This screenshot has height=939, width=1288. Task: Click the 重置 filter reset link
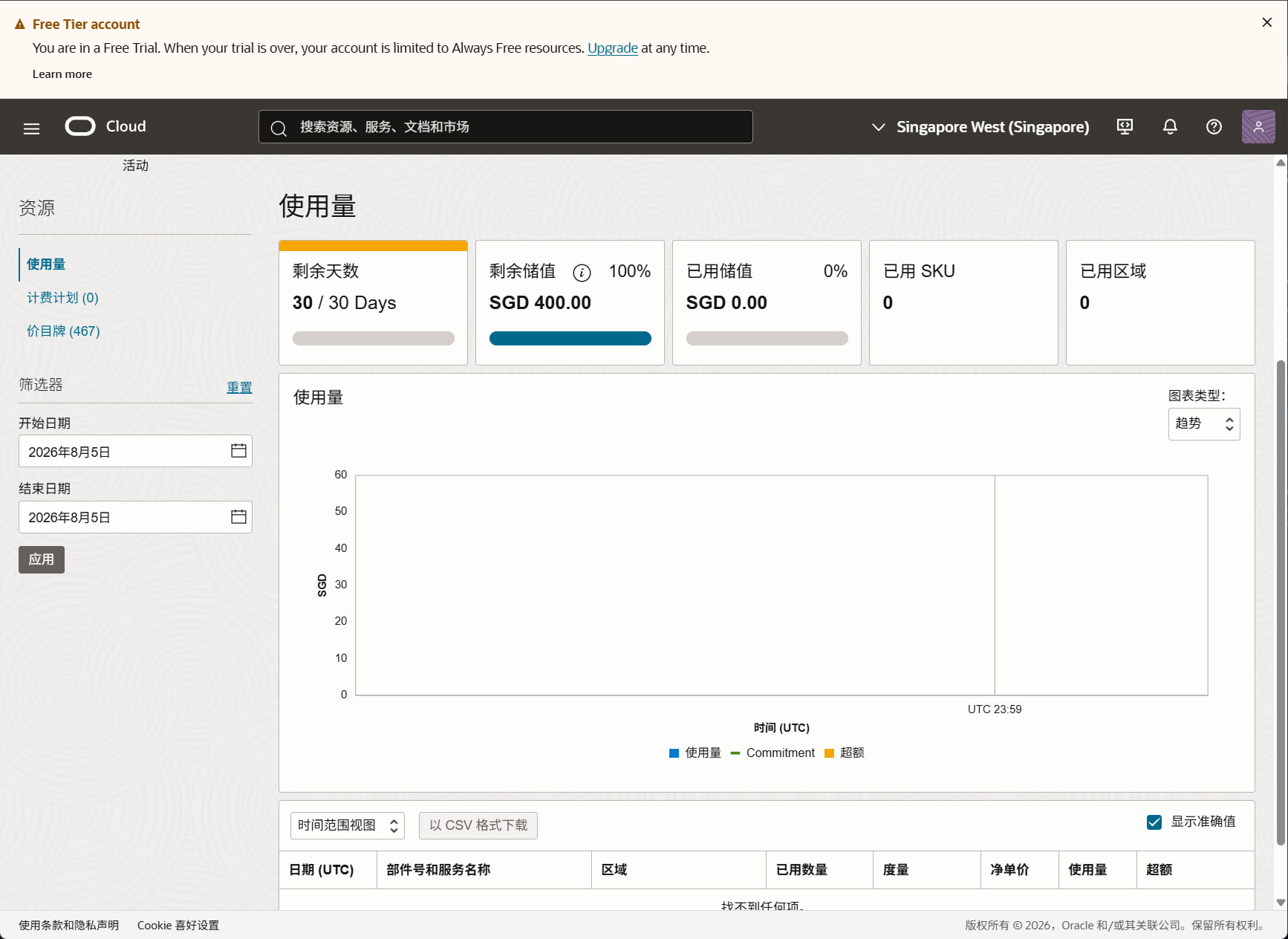click(239, 387)
